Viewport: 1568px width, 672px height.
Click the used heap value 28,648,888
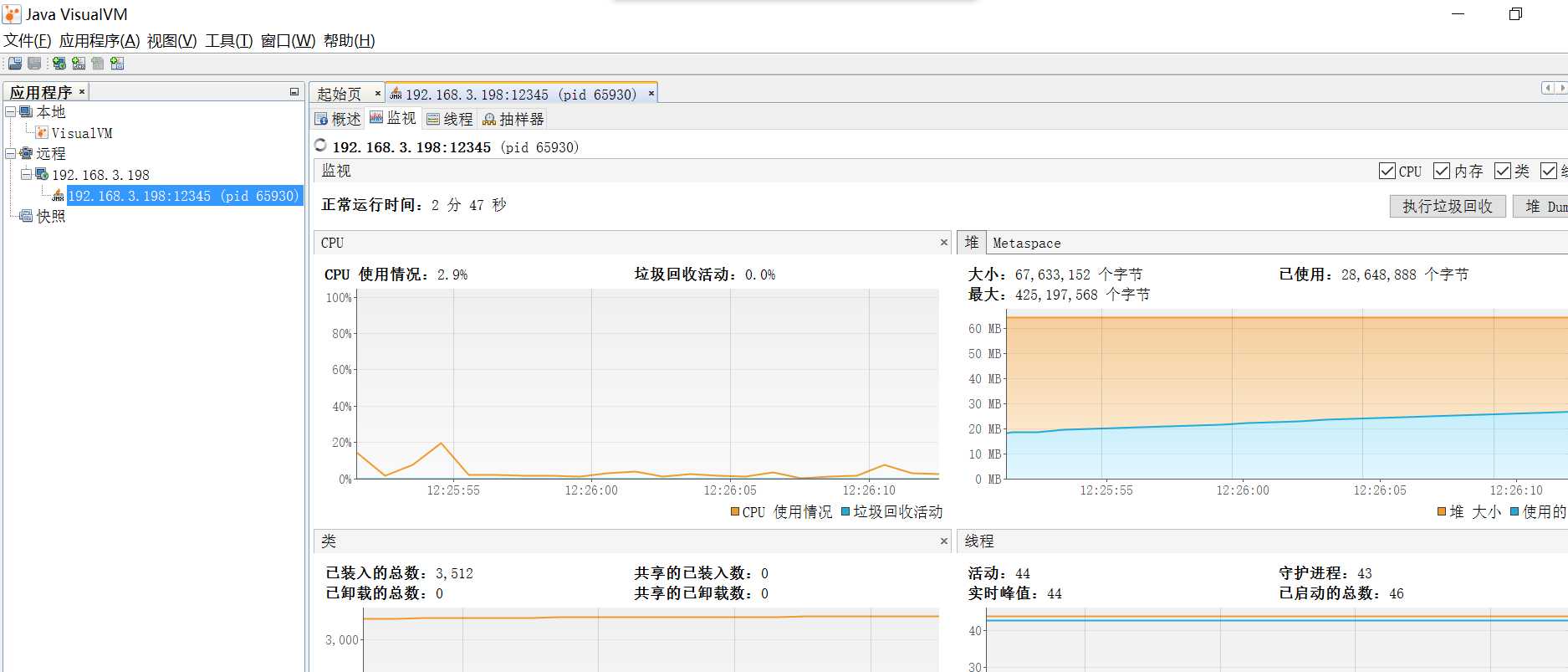point(1379,274)
